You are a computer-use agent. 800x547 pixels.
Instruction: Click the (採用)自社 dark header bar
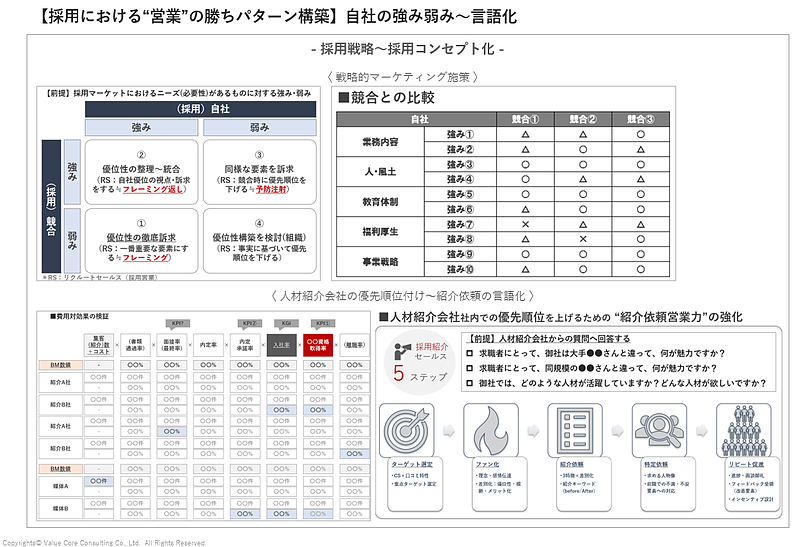[201, 109]
